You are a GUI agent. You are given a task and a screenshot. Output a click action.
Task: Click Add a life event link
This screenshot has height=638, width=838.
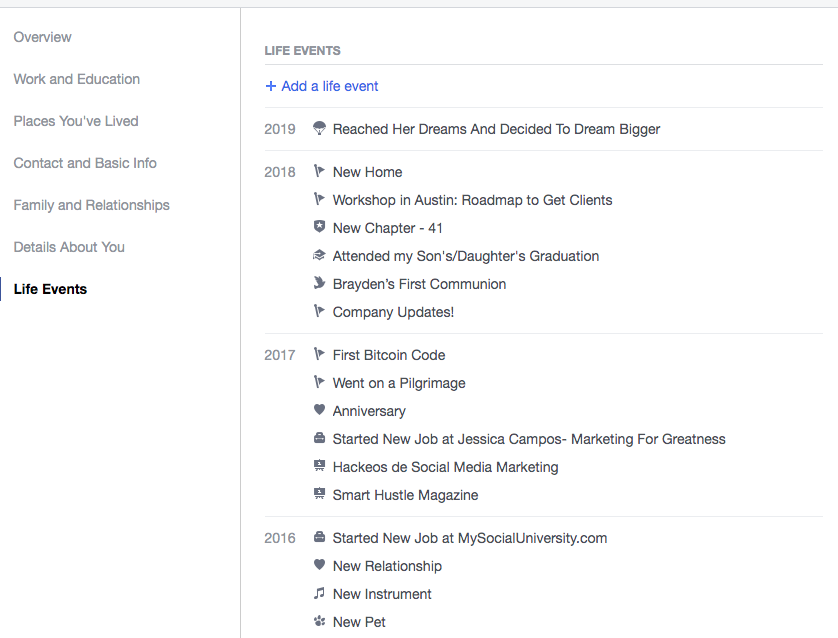tap(322, 86)
